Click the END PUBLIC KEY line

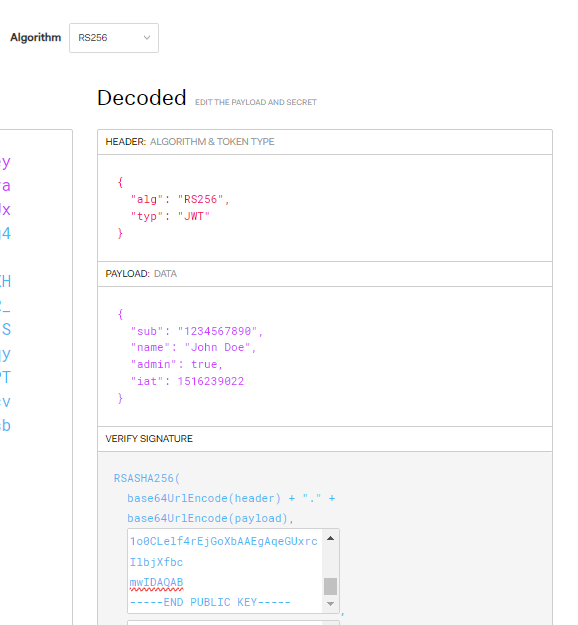[210, 602]
